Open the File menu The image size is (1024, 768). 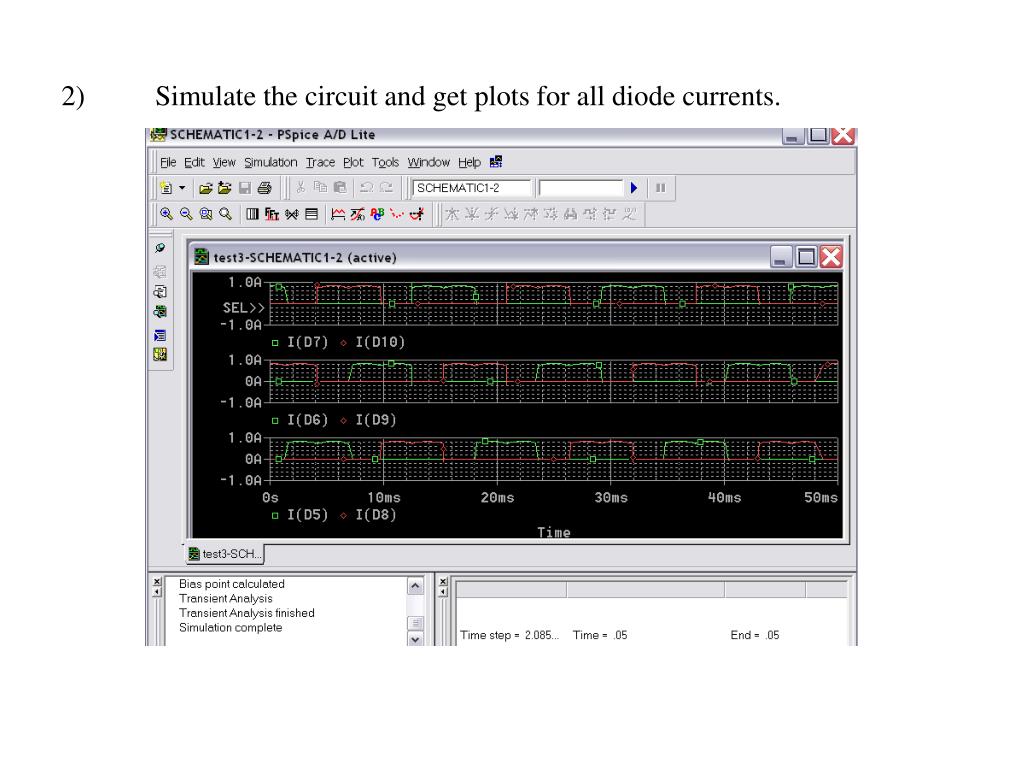(168, 163)
